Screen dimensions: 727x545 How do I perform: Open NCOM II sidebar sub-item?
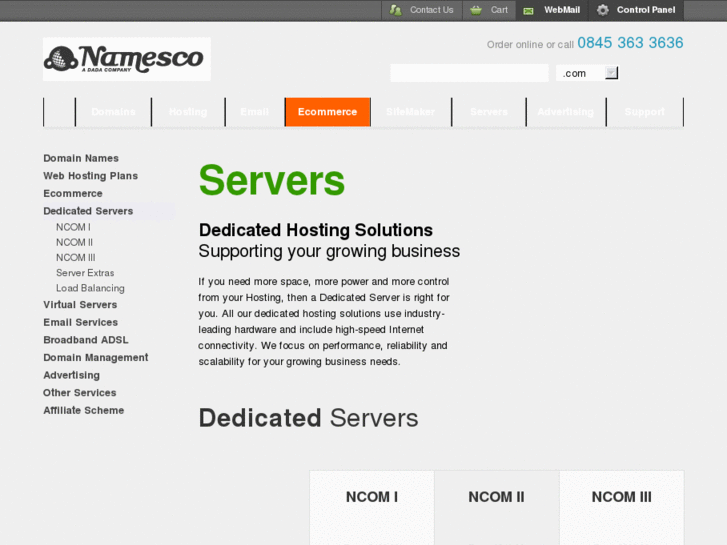tap(74, 243)
